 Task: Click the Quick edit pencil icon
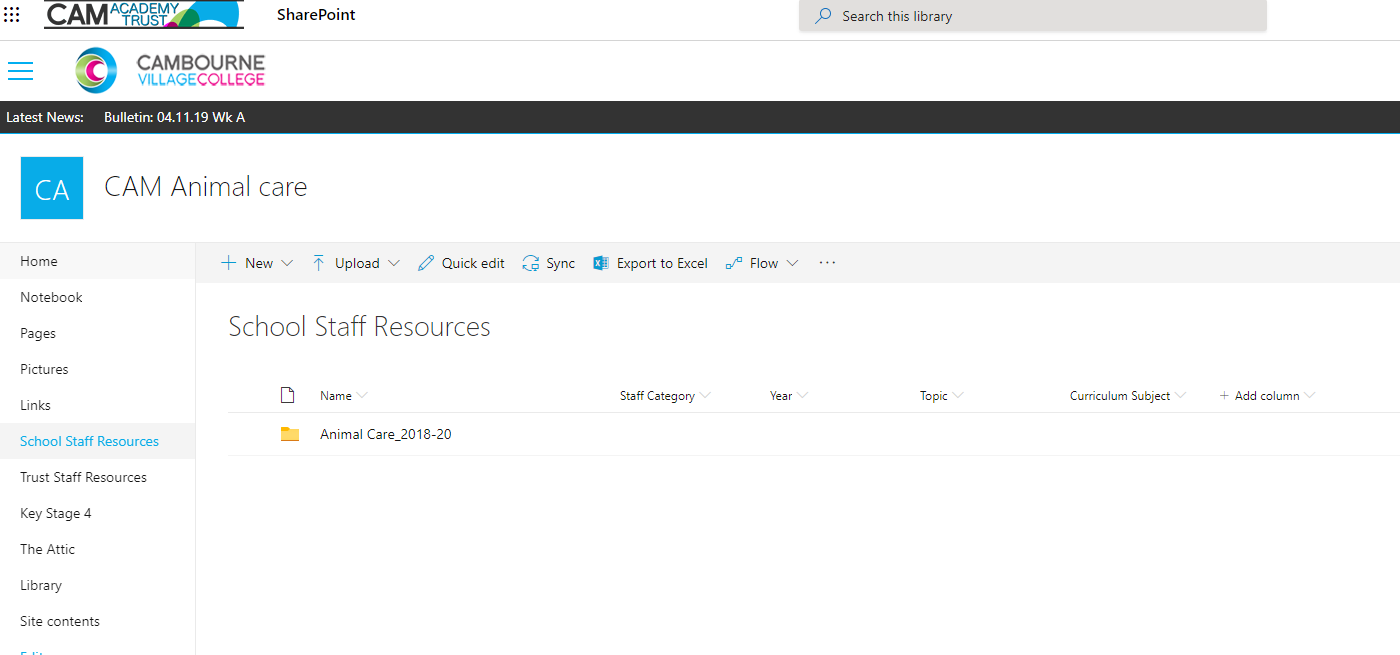pos(426,263)
